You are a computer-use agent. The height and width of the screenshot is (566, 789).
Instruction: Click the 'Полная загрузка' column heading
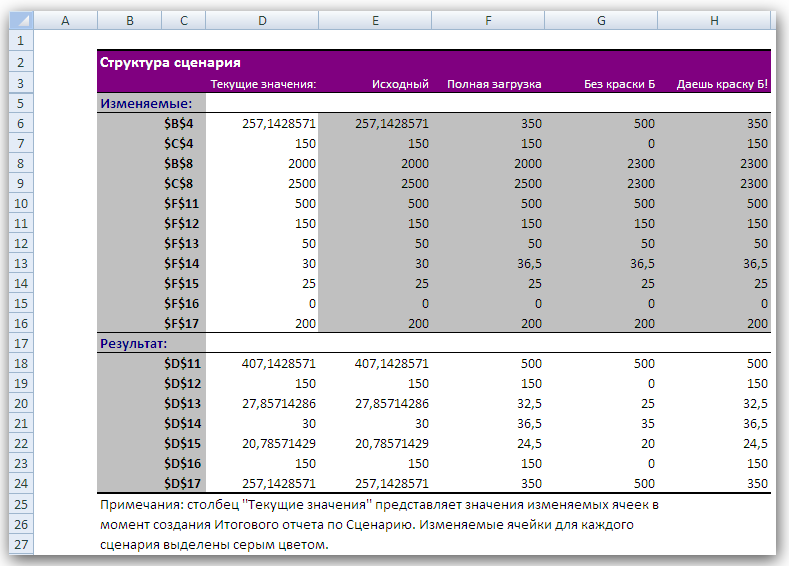coord(494,84)
